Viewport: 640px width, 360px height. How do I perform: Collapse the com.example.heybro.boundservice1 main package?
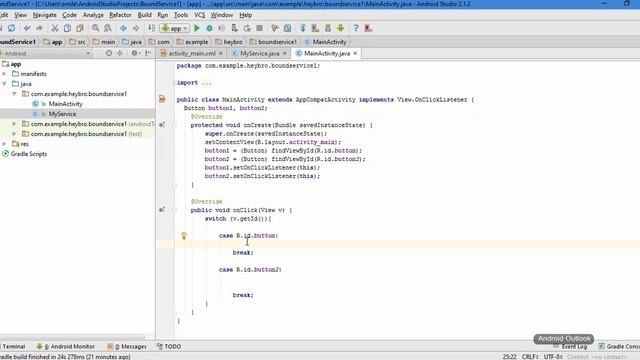point(14,94)
